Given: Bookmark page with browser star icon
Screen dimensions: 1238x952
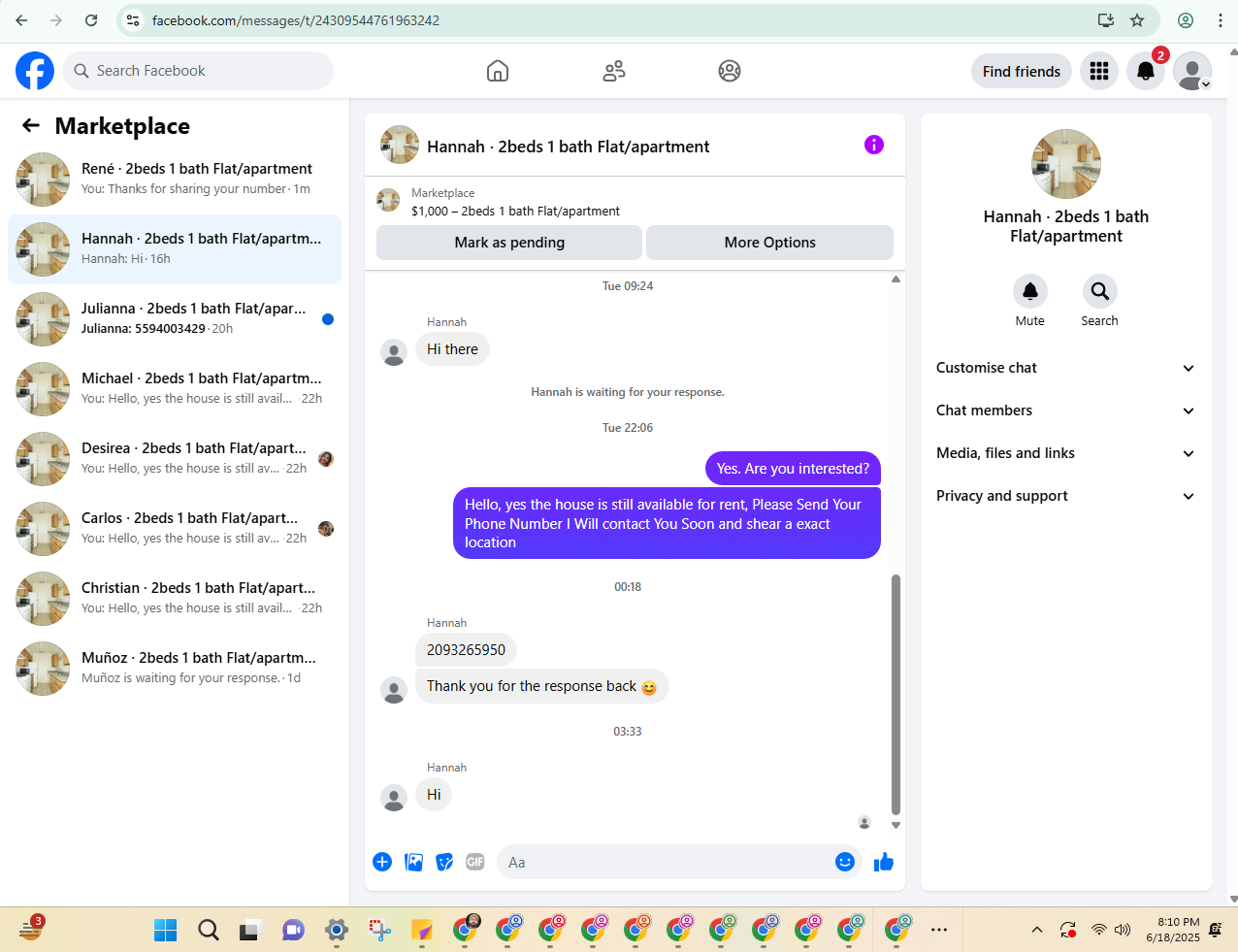Looking at the screenshot, I should point(1137,20).
